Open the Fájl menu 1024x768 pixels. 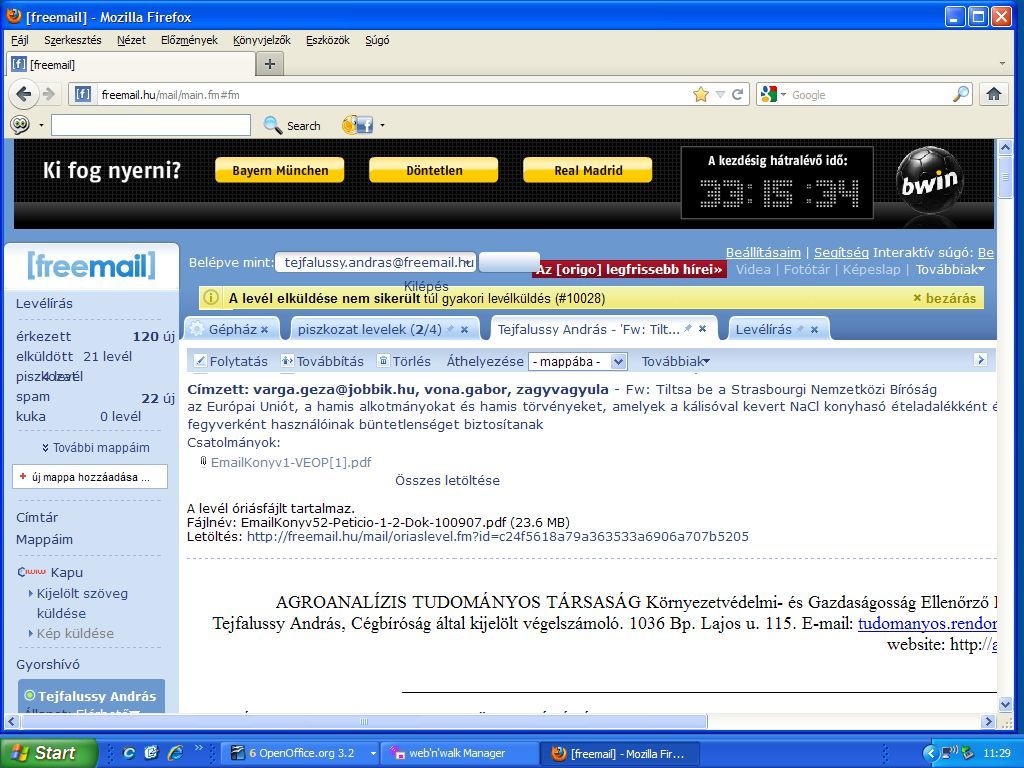(x=20, y=40)
